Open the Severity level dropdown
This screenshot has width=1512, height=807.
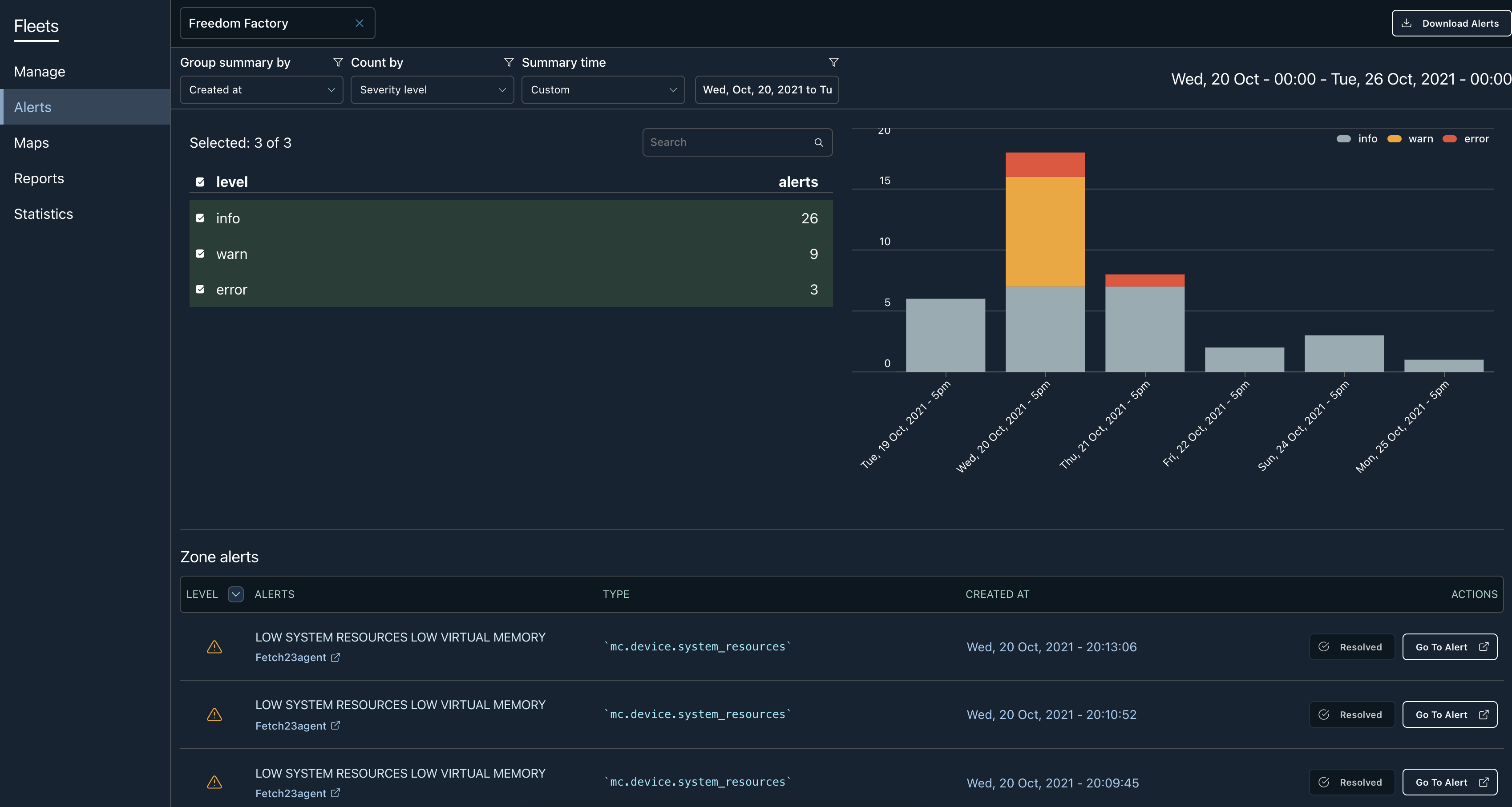pyautogui.click(x=432, y=90)
